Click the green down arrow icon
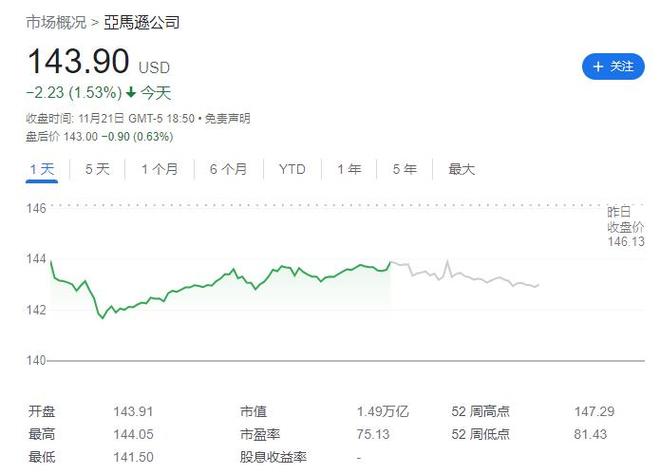The image size is (660, 474). point(130,93)
